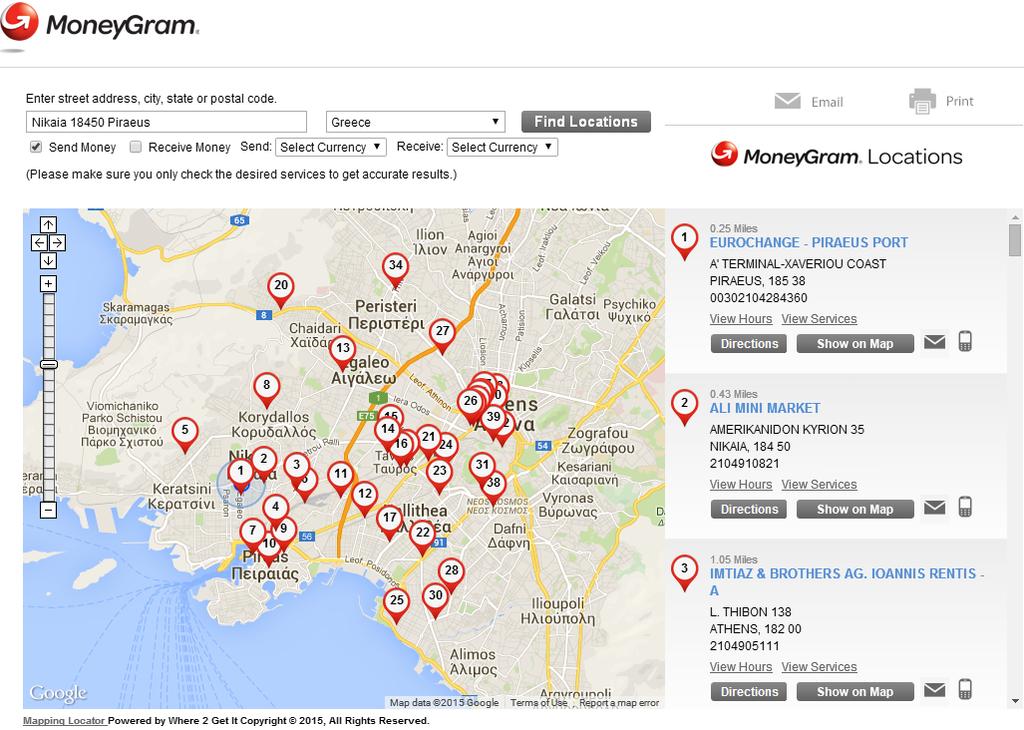Zoom in the map with plus button
Image resolution: width=1024 pixels, height=730 pixels.
(48, 283)
